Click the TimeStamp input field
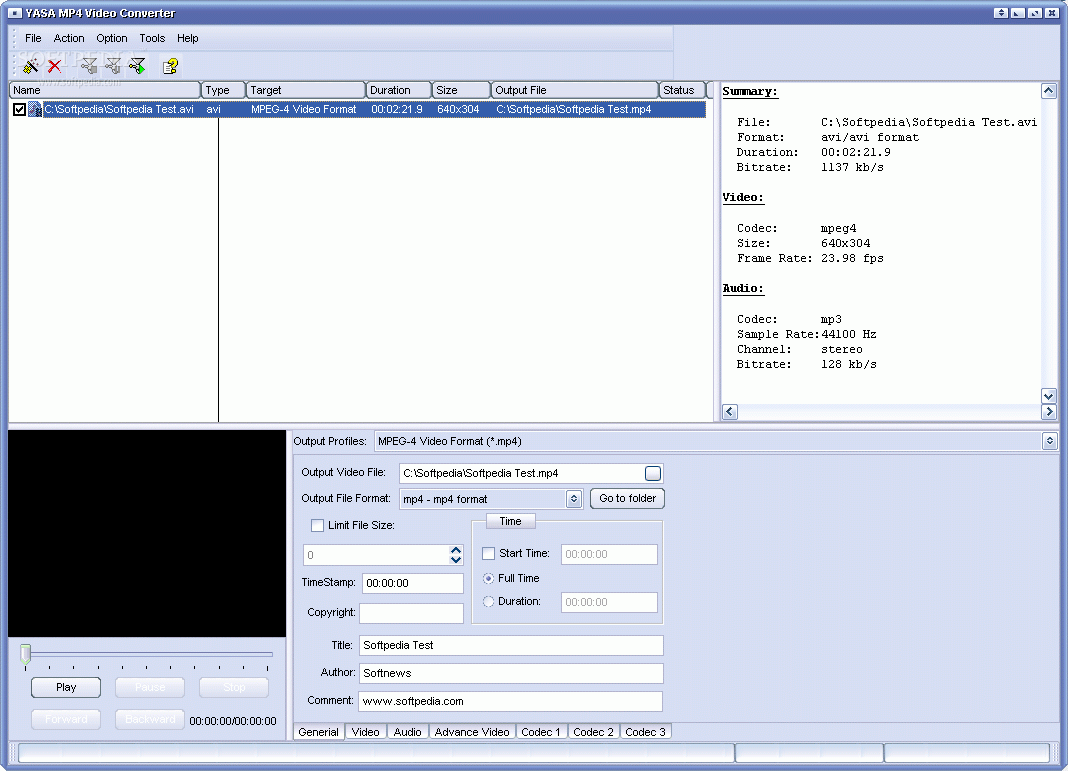 pos(413,583)
